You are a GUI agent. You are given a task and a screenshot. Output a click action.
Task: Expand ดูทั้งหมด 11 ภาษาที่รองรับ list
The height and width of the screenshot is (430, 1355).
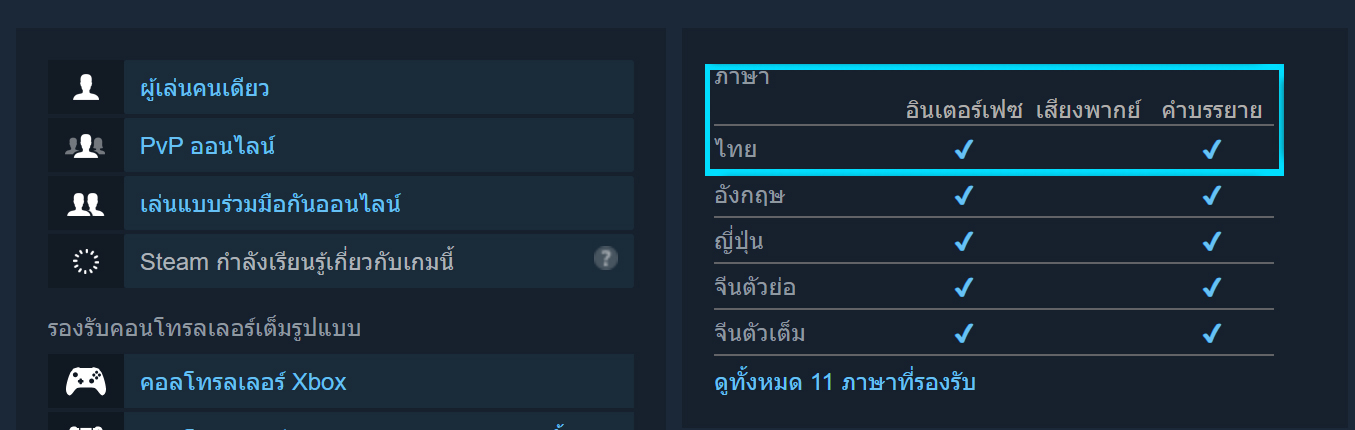[x=845, y=382]
